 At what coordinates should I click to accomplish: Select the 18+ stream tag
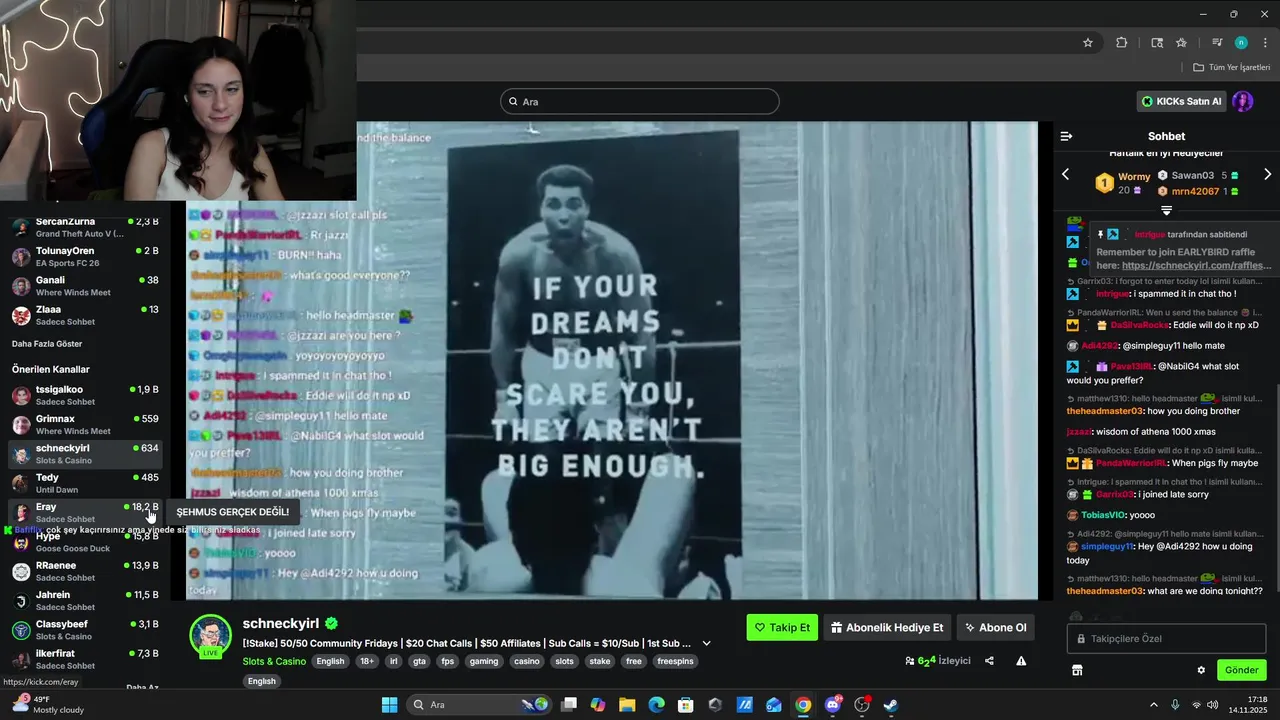coord(367,661)
